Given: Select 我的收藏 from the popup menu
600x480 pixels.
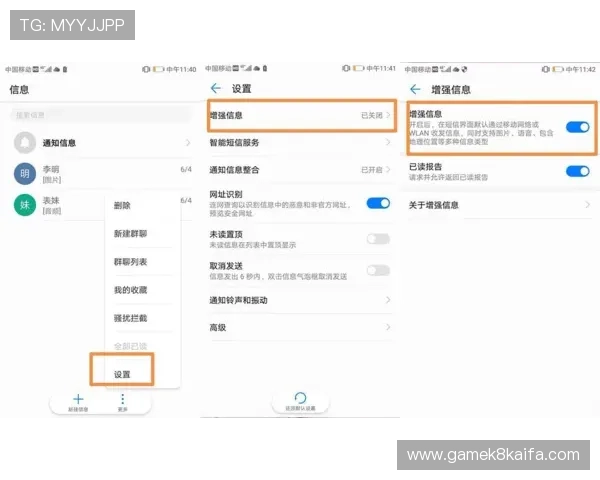Looking at the screenshot, I should [x=130, y=290].
